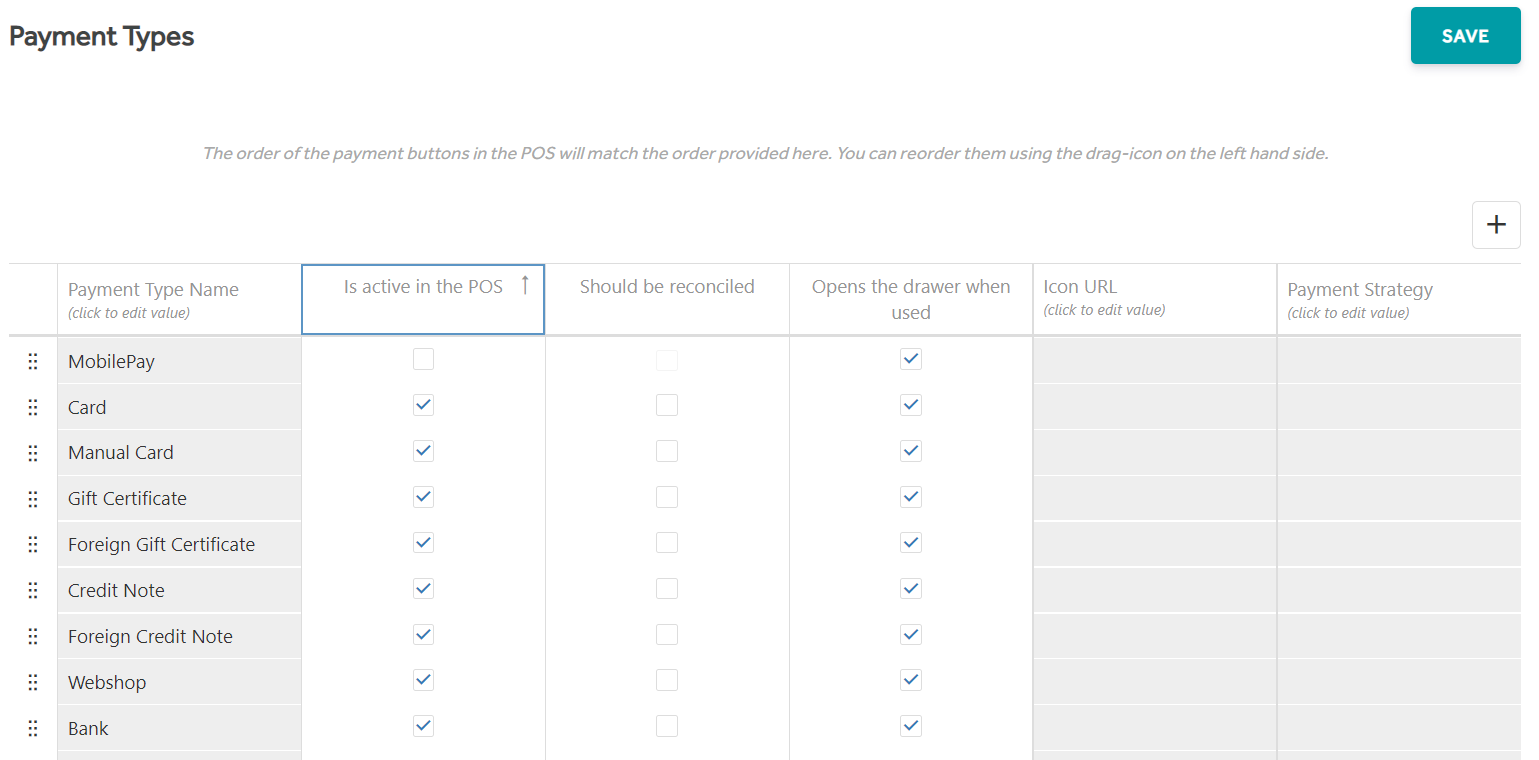The height and width of the screenshot is (760, 1539).
Task: Uncheck Foreign Credit Note opens the drawer
Action: 911,635
